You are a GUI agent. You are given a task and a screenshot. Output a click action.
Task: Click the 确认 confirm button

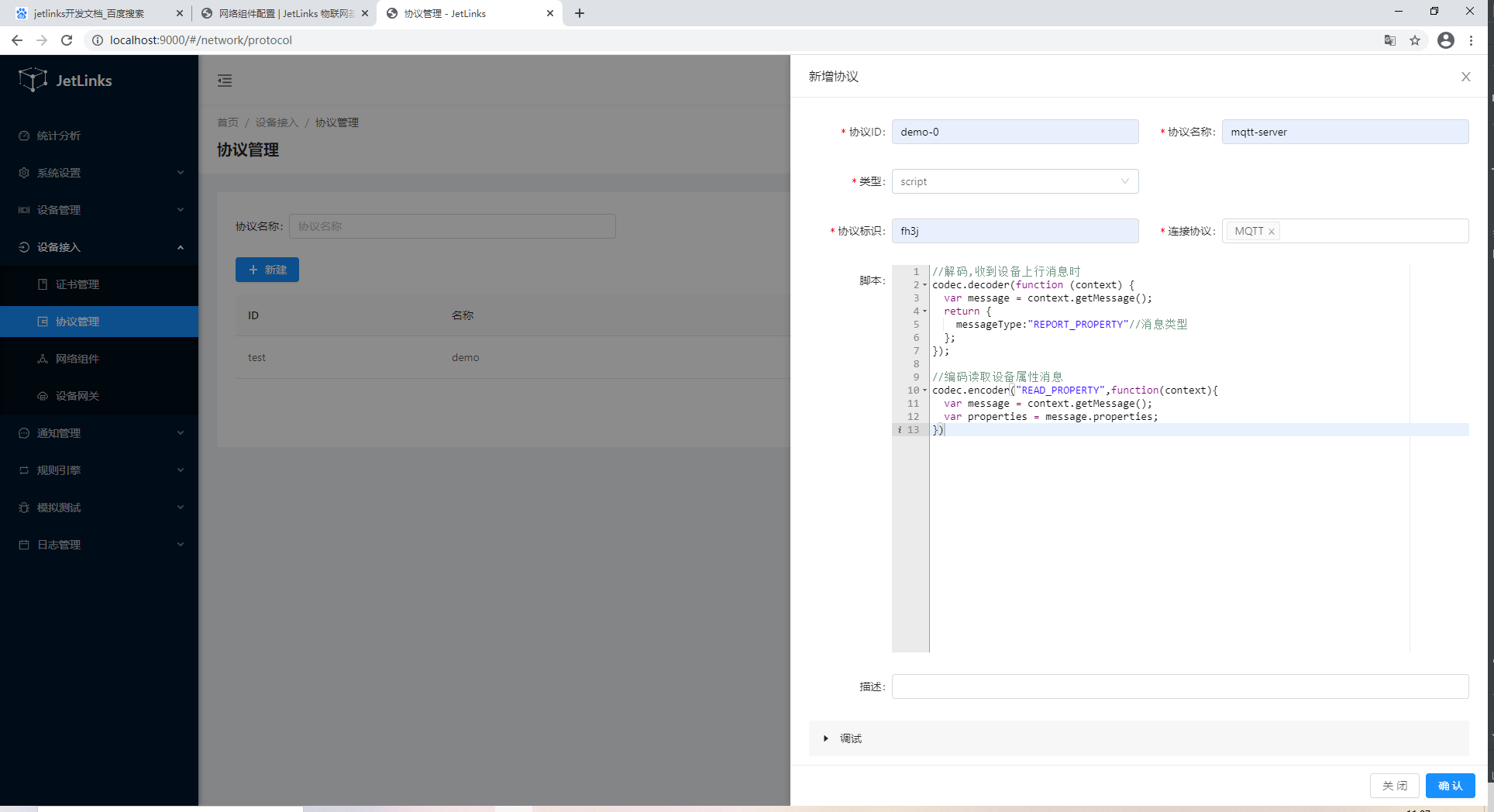(1450, 786)
